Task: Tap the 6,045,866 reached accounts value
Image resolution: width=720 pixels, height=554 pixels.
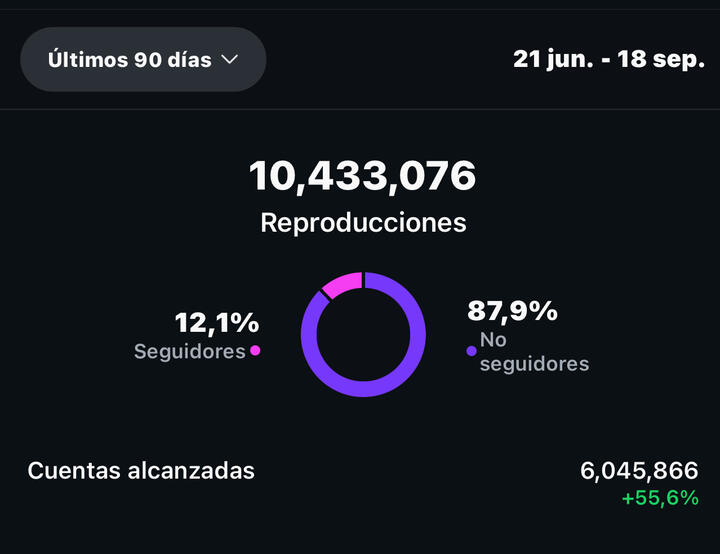Action: [639, 470]
